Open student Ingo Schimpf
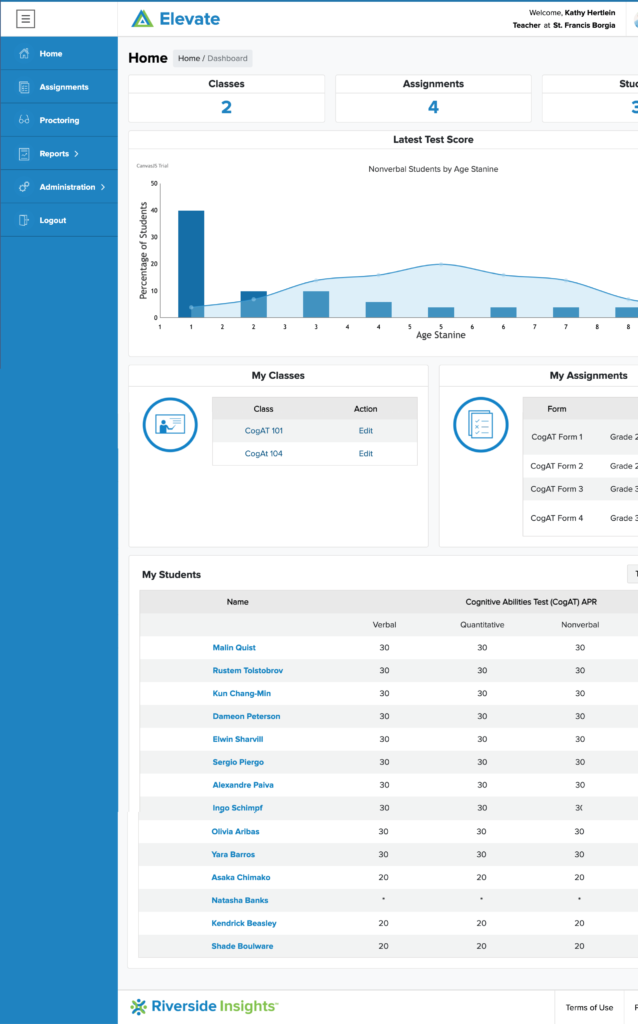 point(237,807)
